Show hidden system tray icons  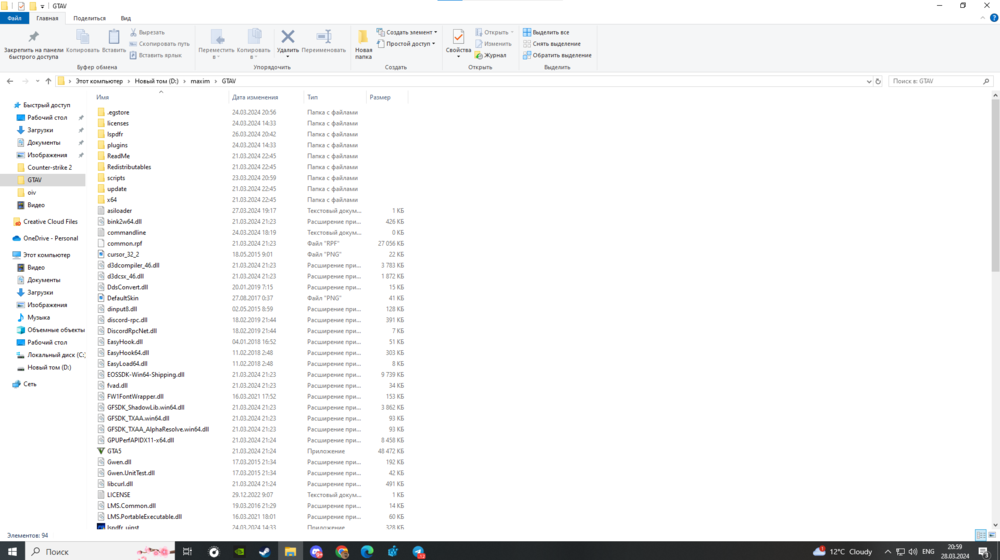888,552
